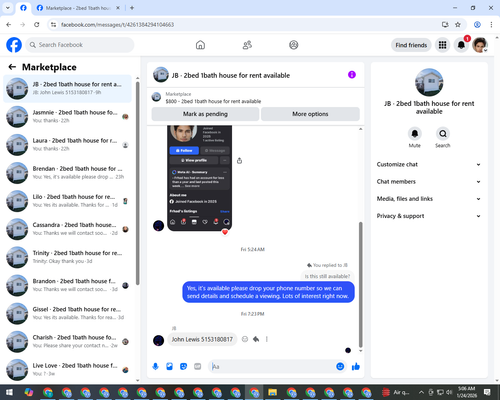Screen dimensions: 500x400
Task: Choose a GIF icon
Action: point(198,367)
